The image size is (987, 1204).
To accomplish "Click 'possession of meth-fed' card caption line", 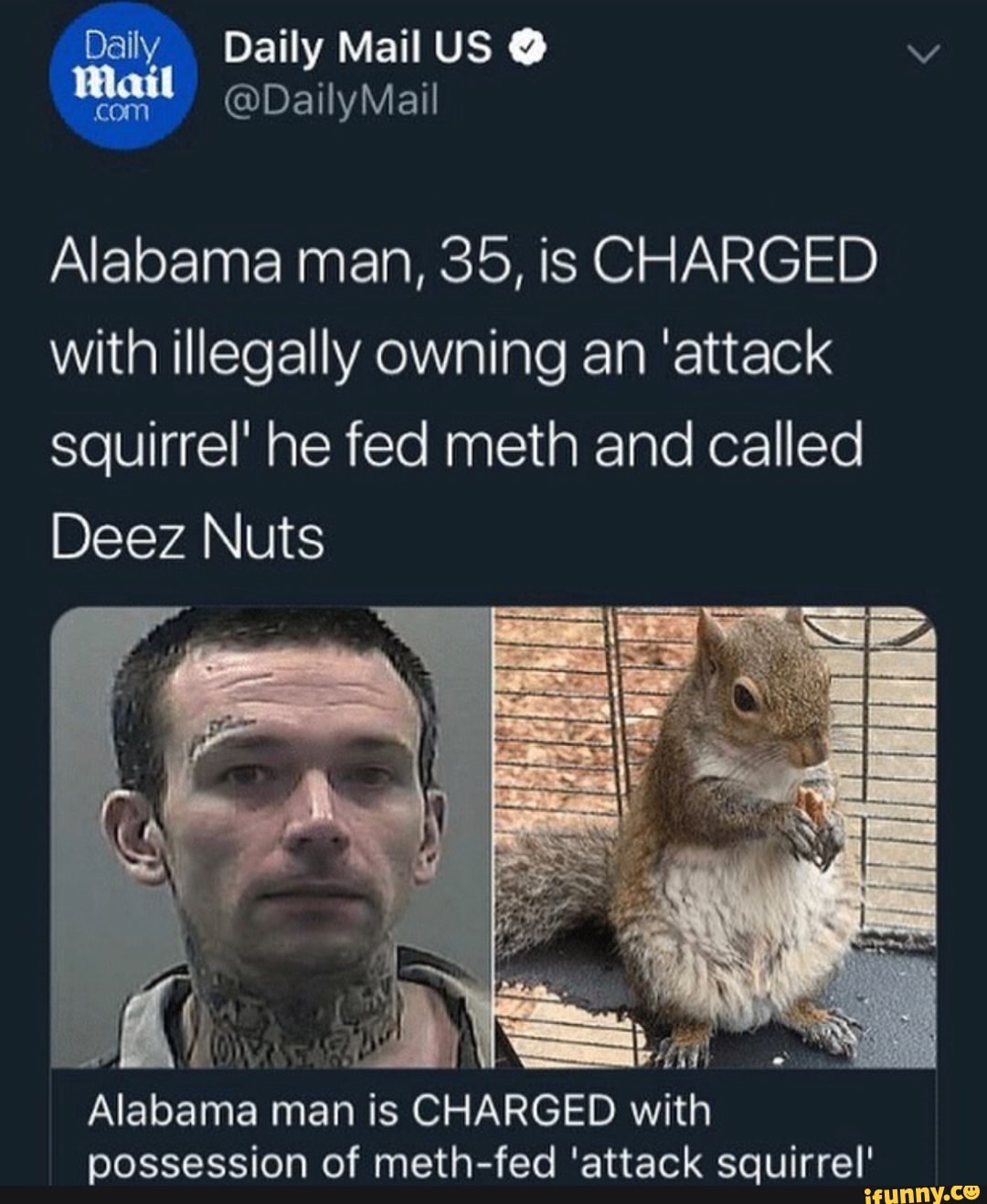I will (323, 1164).
